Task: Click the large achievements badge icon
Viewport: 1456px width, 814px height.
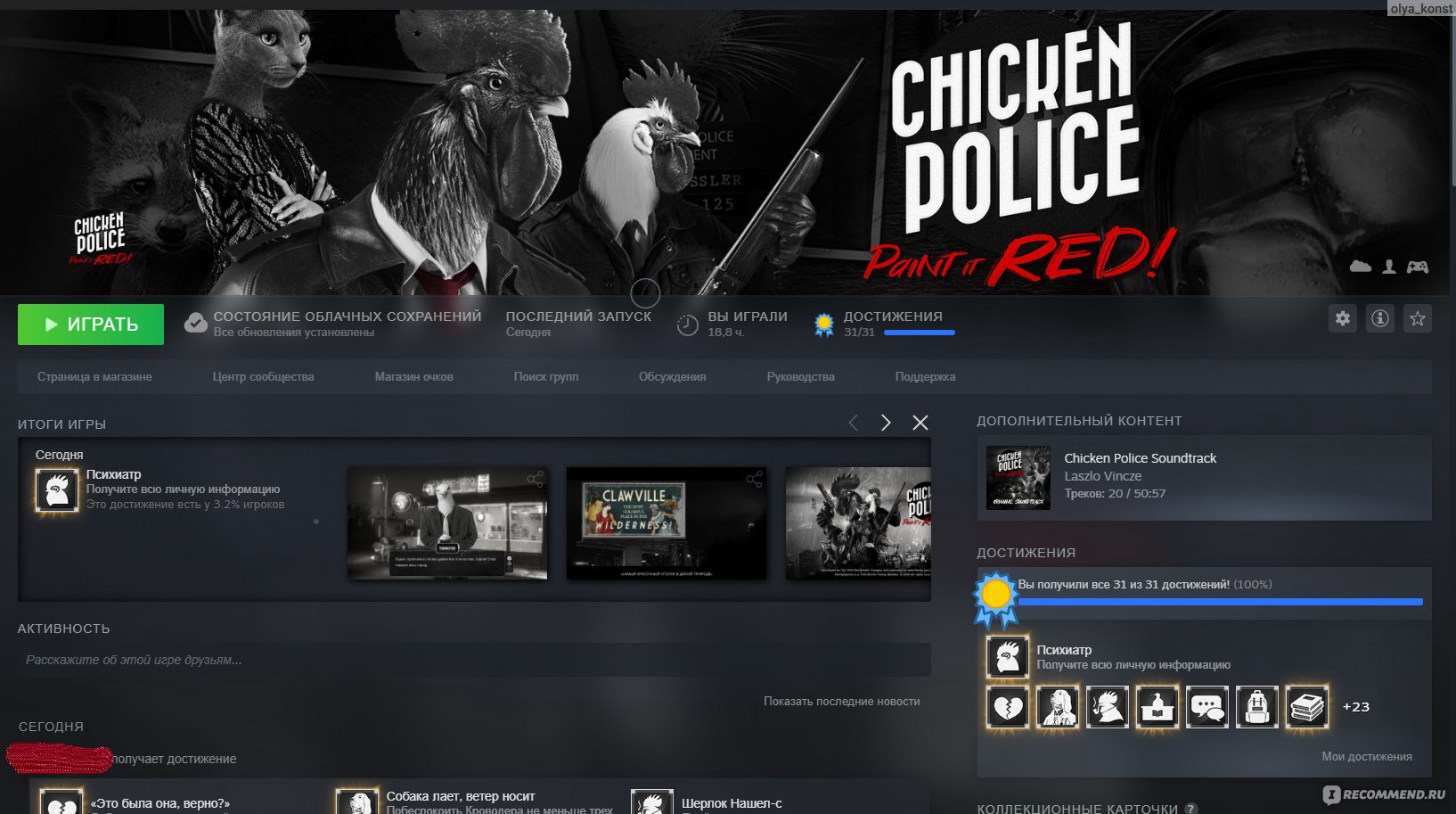Action: [x=995, y=598]
